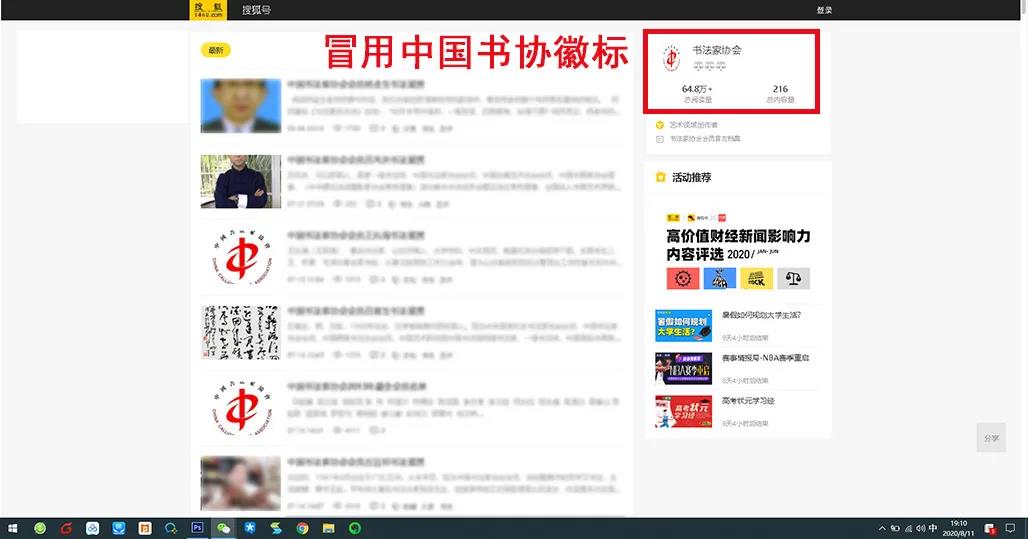The width and height of the screenshot is (1028, 539).
Task: Toggle the 中 input method indicator
Action: coord(933,529)
